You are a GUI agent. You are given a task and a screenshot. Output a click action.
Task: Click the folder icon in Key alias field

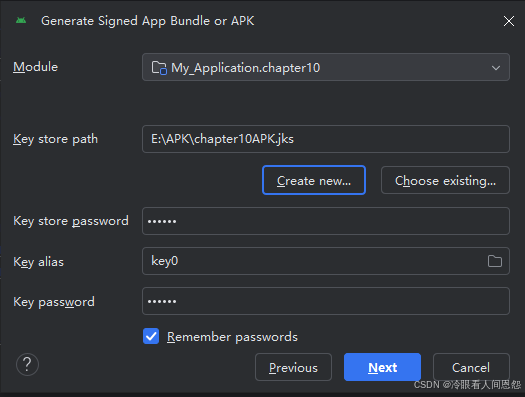495,261
